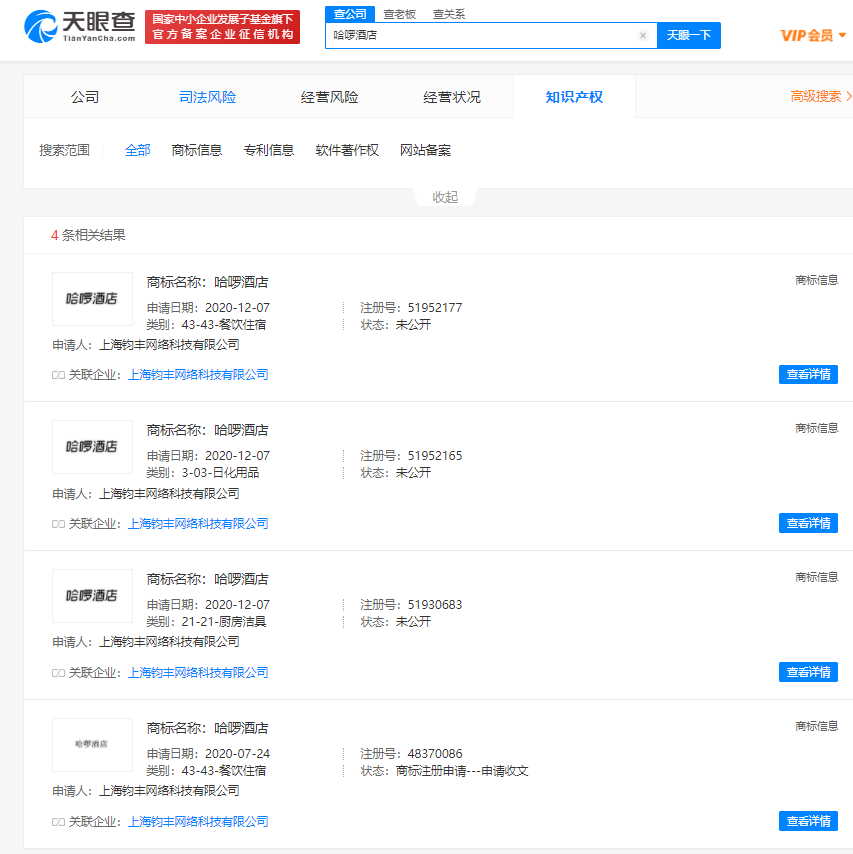Screen dimensions: 853x854
Task: Open the VIP会员 dropdown
Action: 813,35
